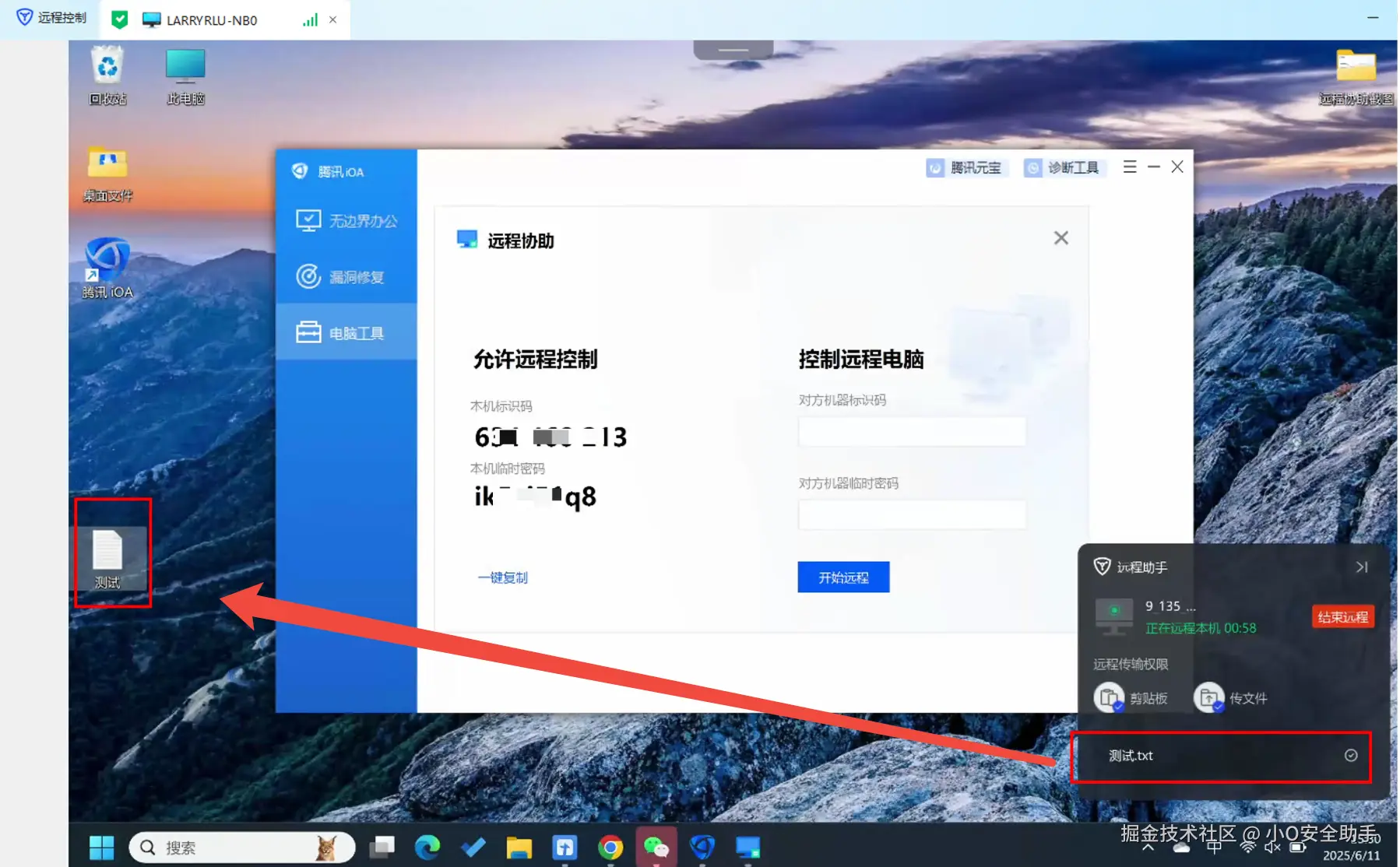Collapse the 远程助手 panel with the arrow
1400x867 pixels.
point(1362,567)
